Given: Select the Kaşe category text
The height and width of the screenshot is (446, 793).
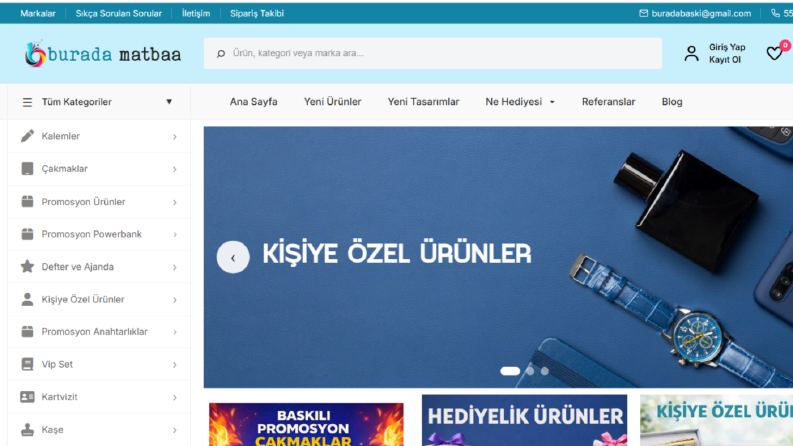Looking at the screenshot, I should [53, 430].
